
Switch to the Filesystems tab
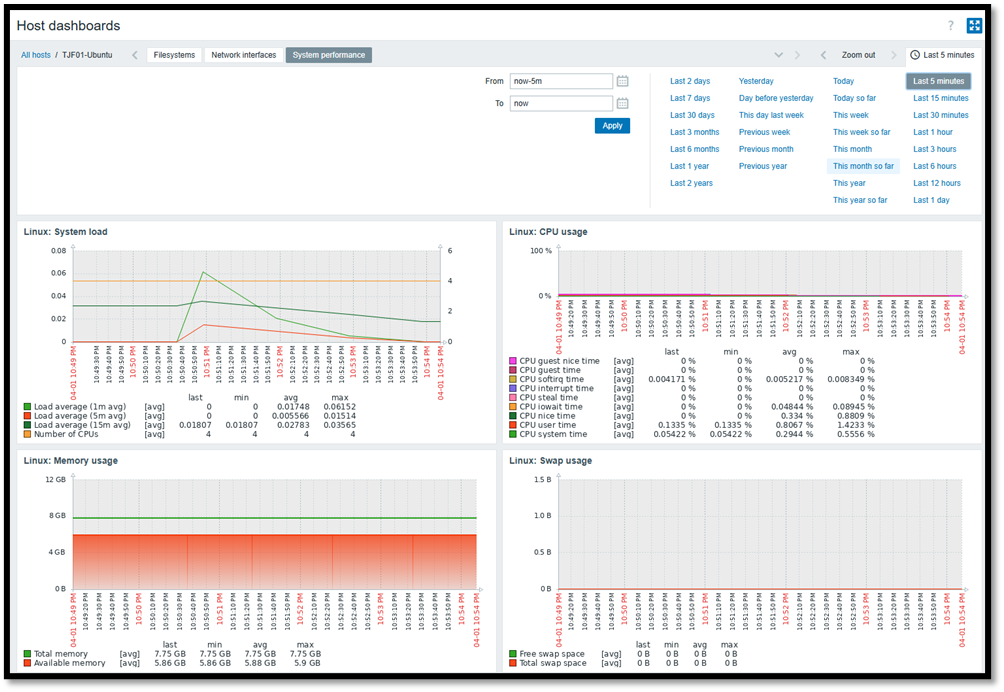(x=174, y=55)
